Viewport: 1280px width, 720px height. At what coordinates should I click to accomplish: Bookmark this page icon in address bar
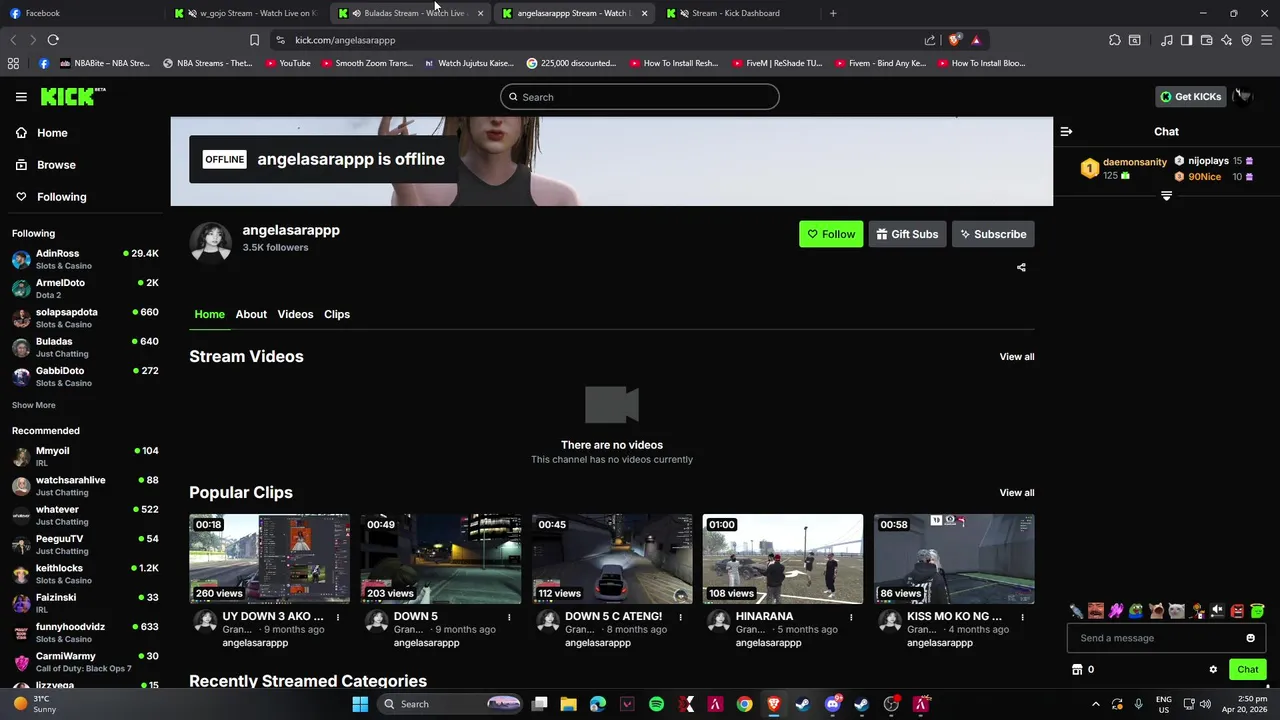(x=254, y=40)
